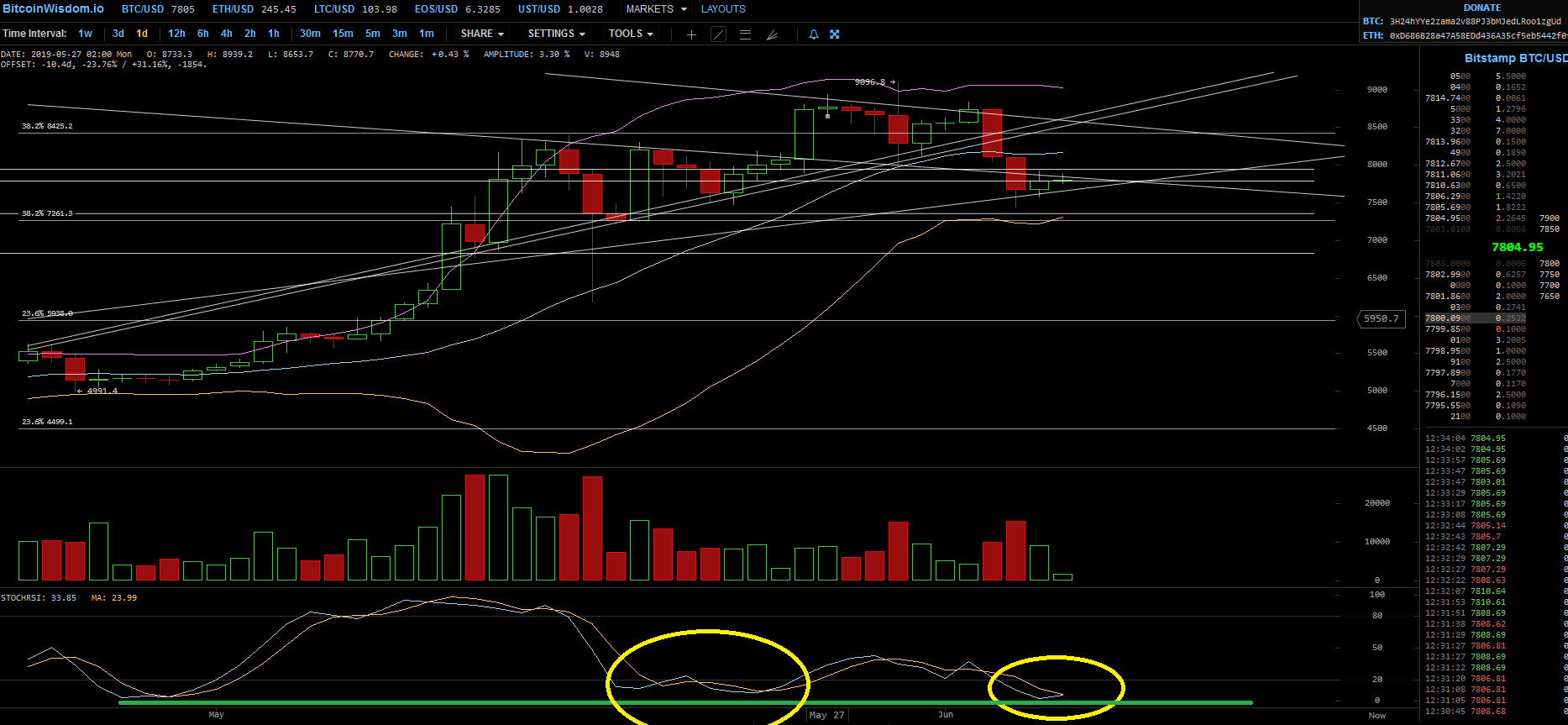This screenshot has height=725, width=1568.
Task: Select the 1d time interval
Action: pos(142,34)
